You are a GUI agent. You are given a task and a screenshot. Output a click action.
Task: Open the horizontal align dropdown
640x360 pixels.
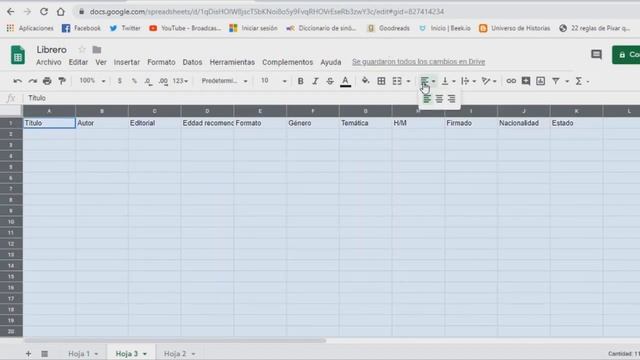(x=427, y=81)
